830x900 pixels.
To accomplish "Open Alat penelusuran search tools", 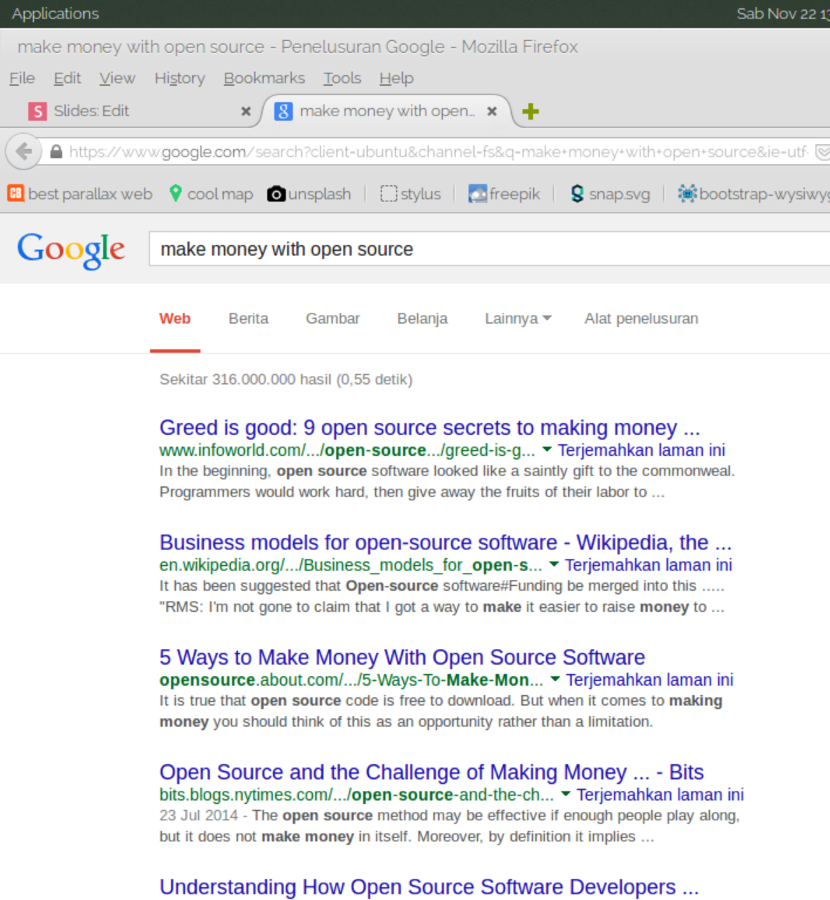I will click(641, 319).
